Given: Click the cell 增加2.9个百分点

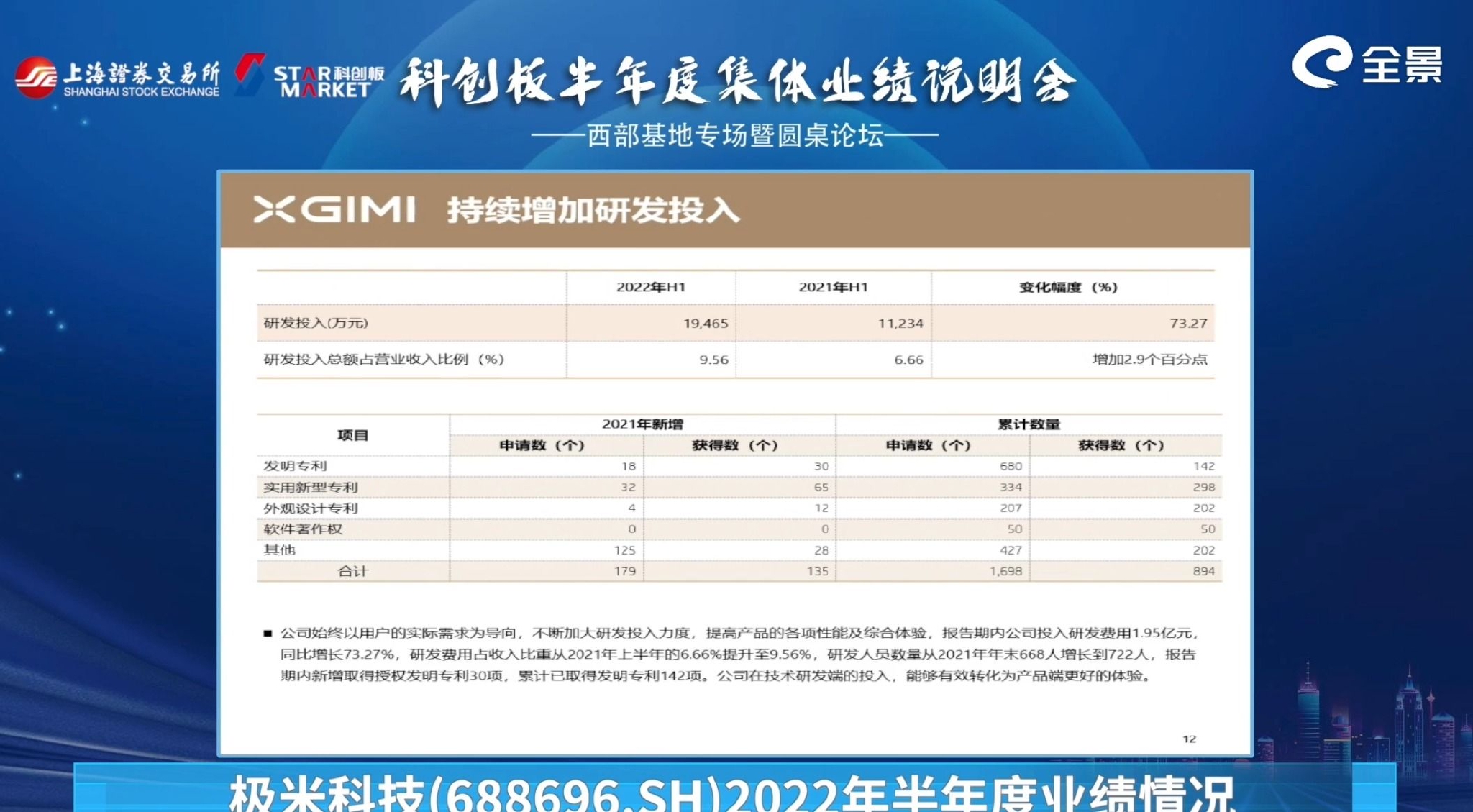Looking at the screenshot, I should click(1150, 359).
